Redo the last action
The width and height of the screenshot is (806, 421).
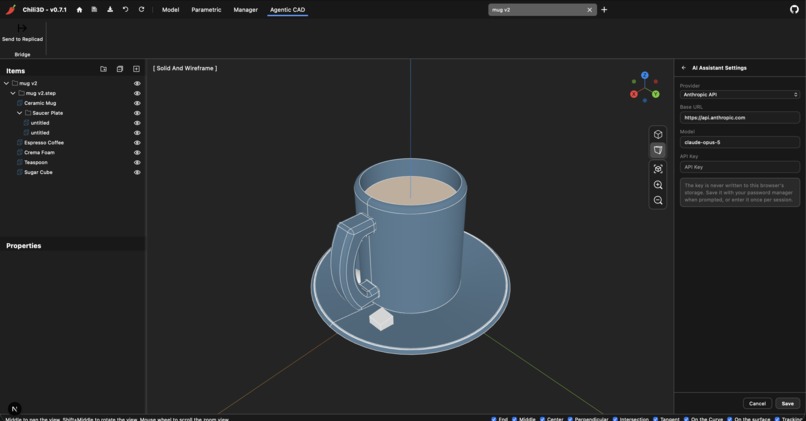tap(141, 9)
